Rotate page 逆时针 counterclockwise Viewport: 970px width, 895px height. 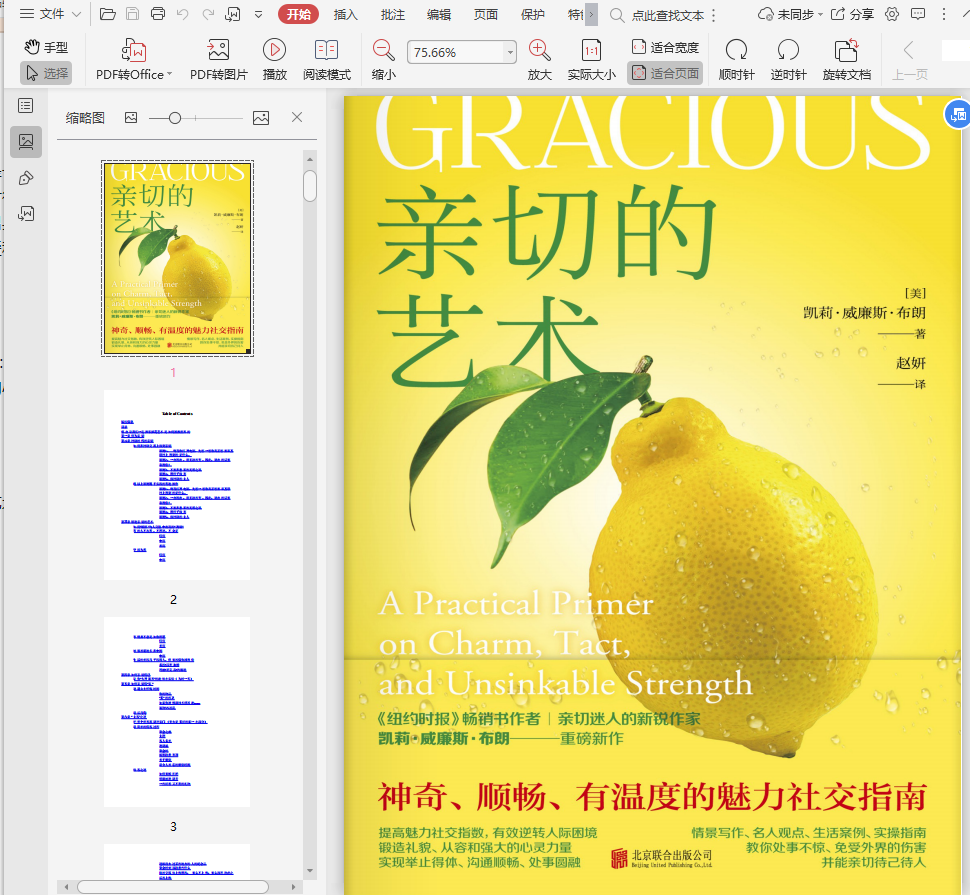coord(788,59)
